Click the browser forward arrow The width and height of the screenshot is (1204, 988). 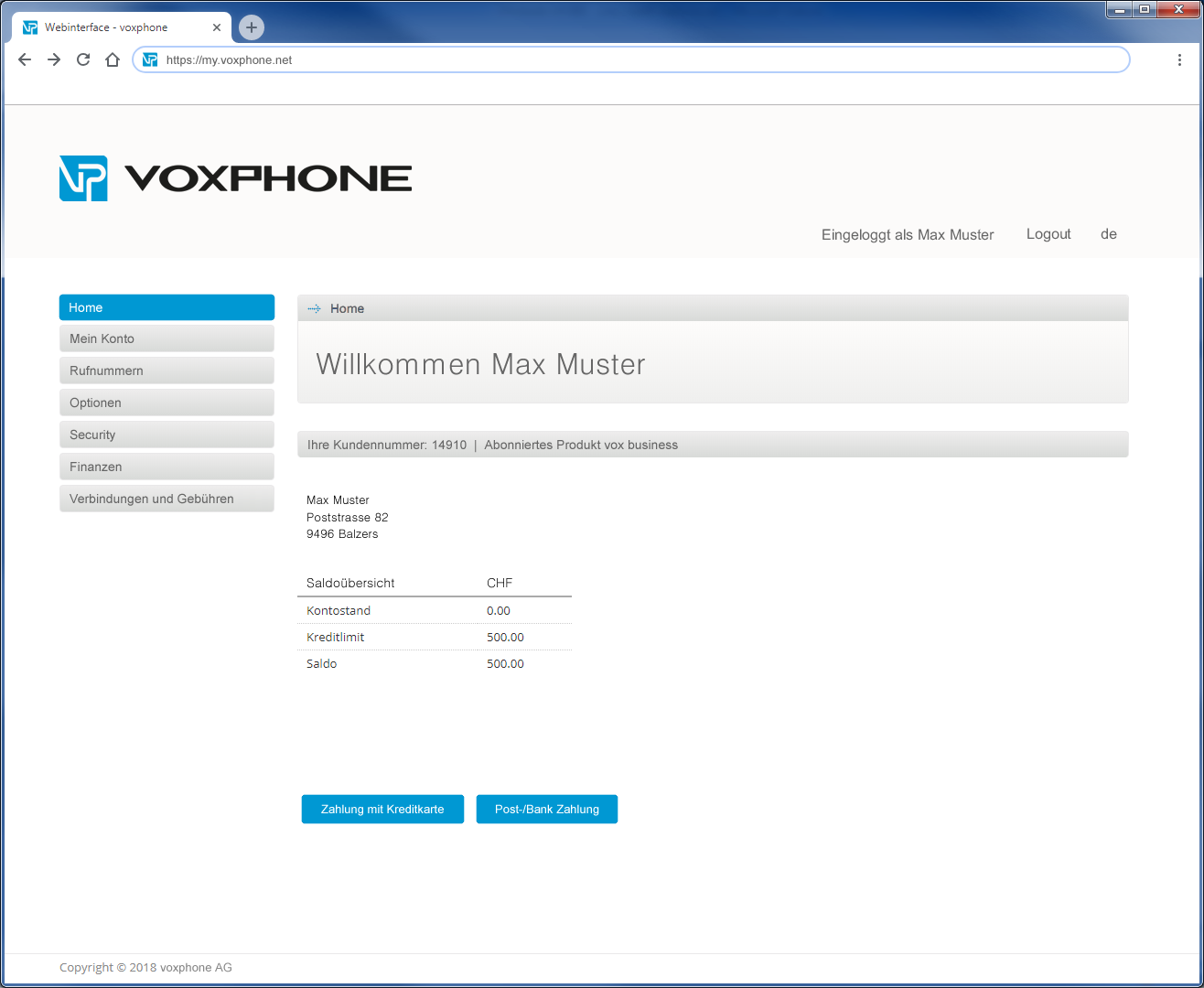pos(54,59)
